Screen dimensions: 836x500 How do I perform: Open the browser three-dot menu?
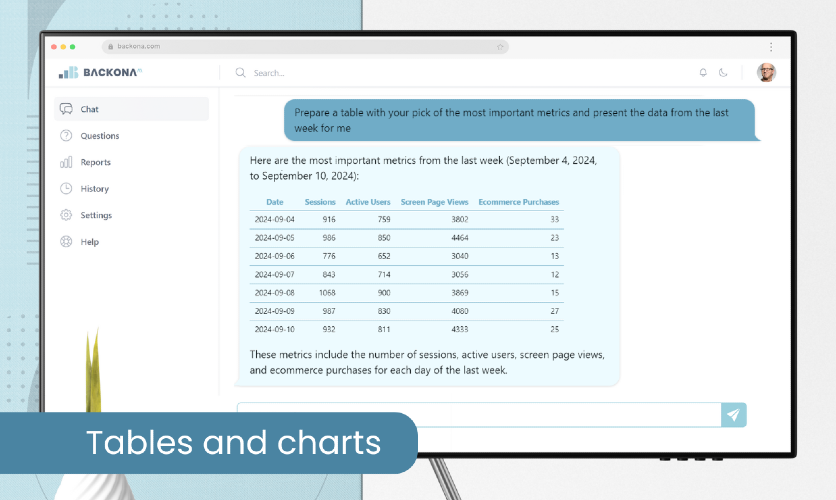click(771, 47)
